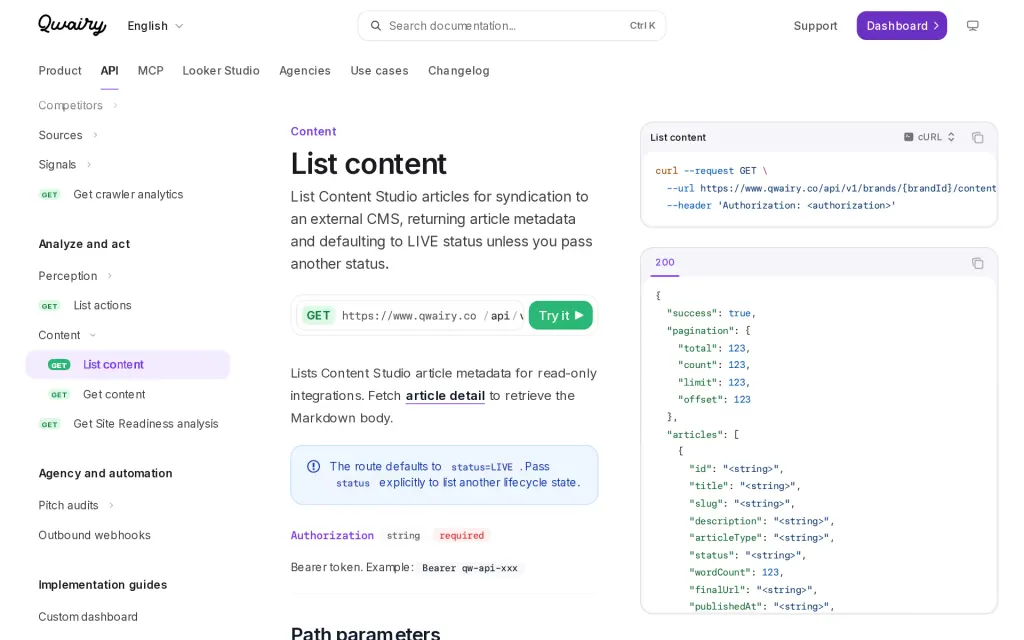
Task: Expand the Signals sidebar section
Action: [65, 165]
